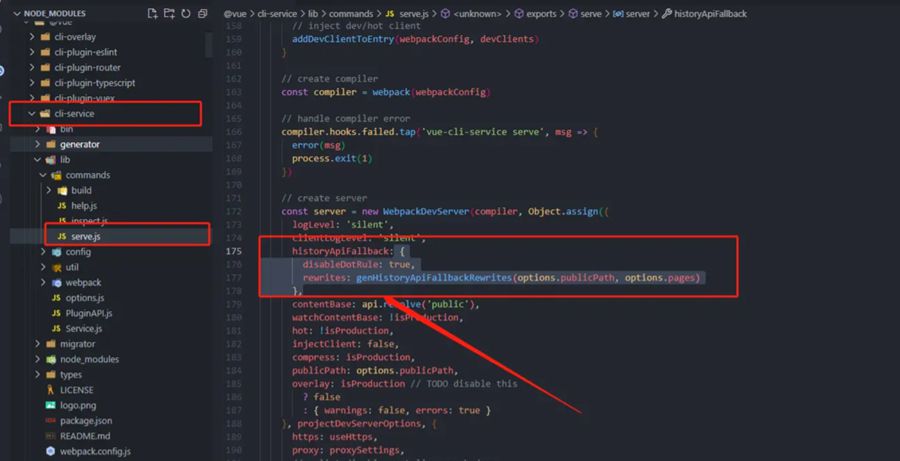Click the historyApiFallback breadcrumb item

(x=711, y=14)
